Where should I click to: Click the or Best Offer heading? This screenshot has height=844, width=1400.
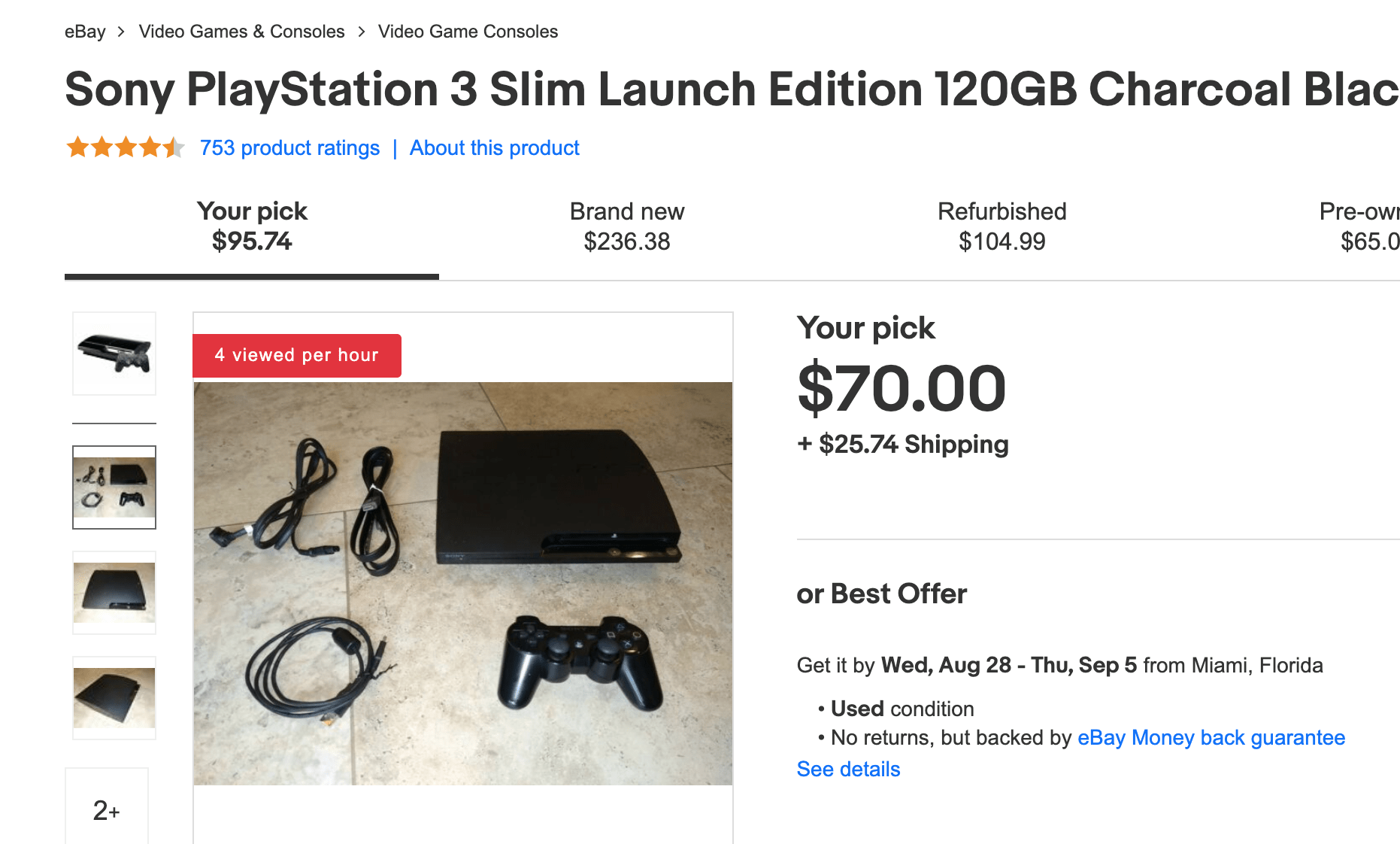click(x=881, y=594)
